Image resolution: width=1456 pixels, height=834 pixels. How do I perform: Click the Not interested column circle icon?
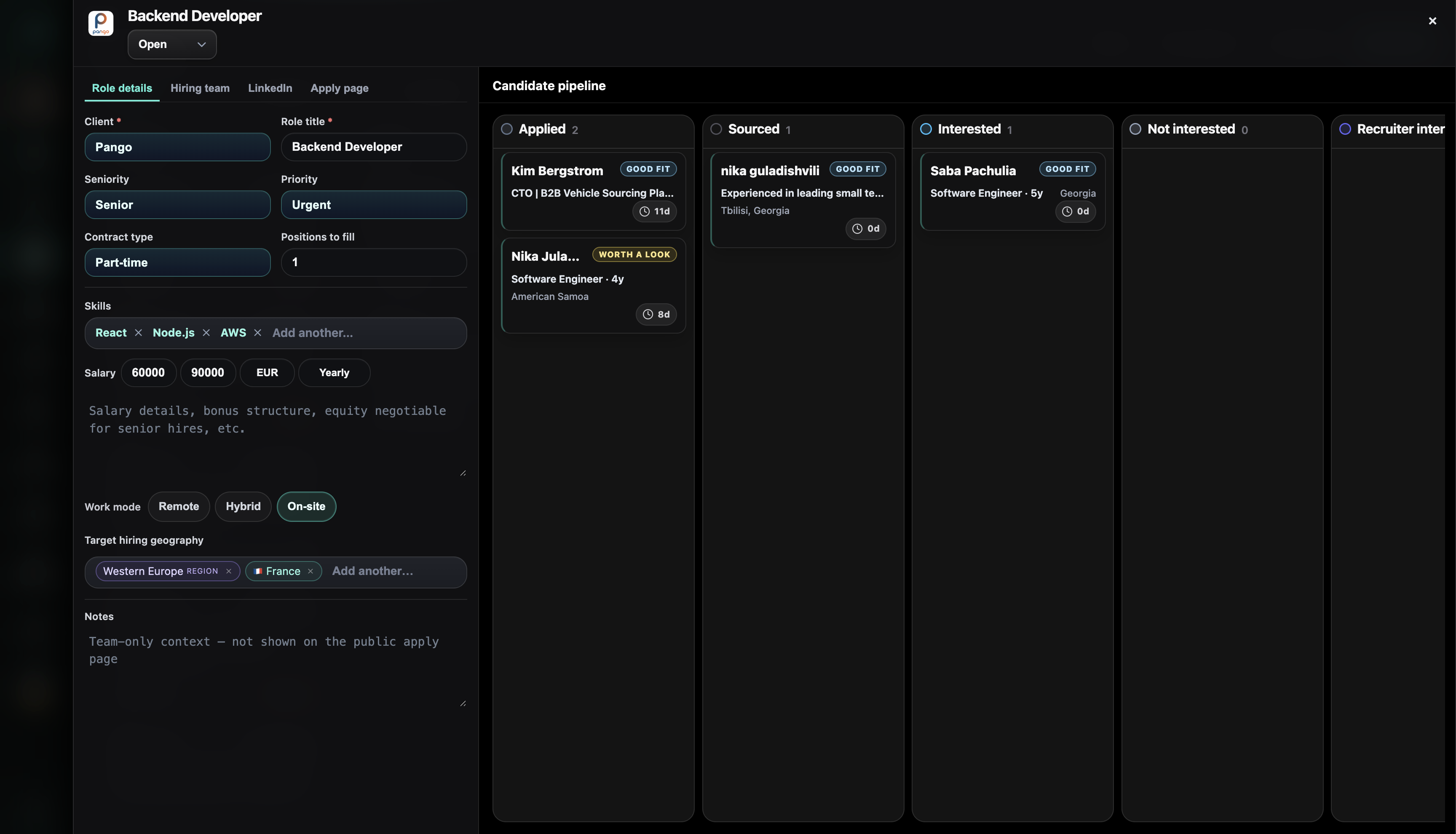pos(1135,129)
